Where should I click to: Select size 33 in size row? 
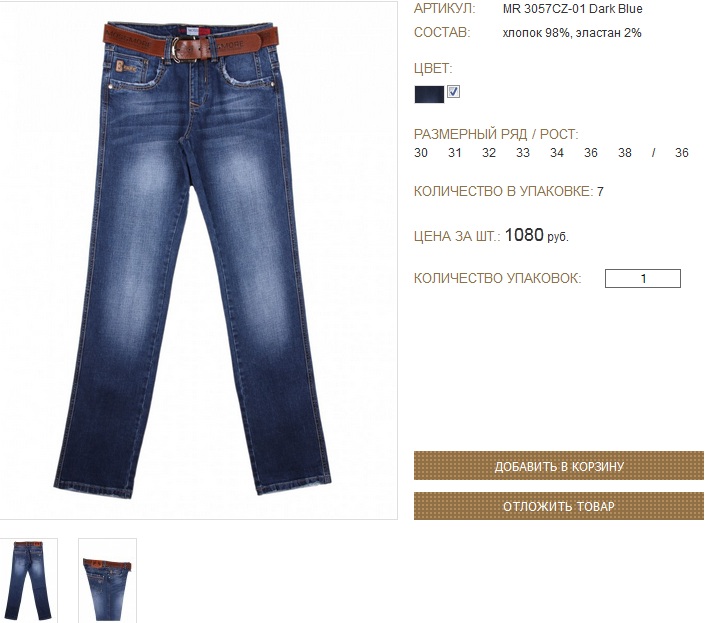point(522,153)
